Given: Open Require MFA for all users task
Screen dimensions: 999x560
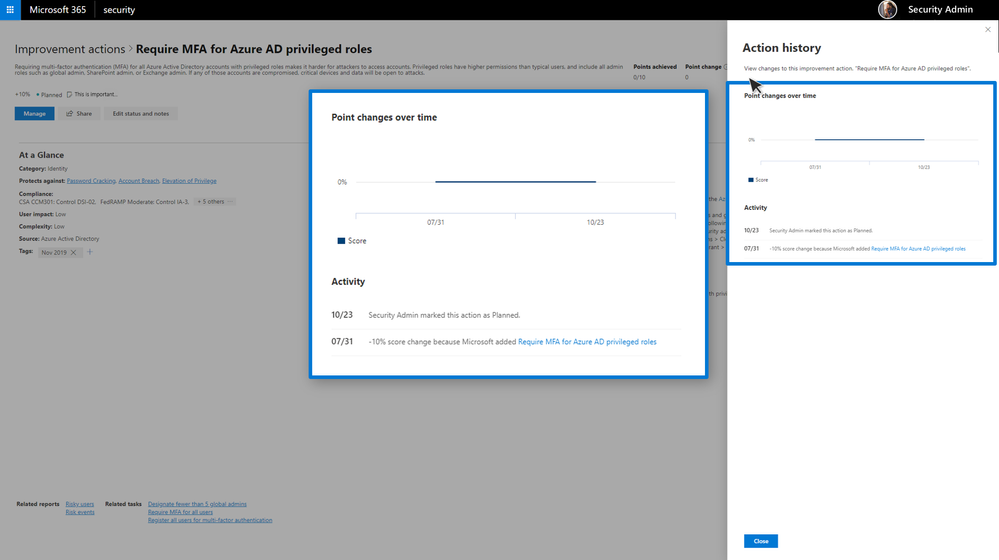Looking at the screenshot, I should click(180, 512).
